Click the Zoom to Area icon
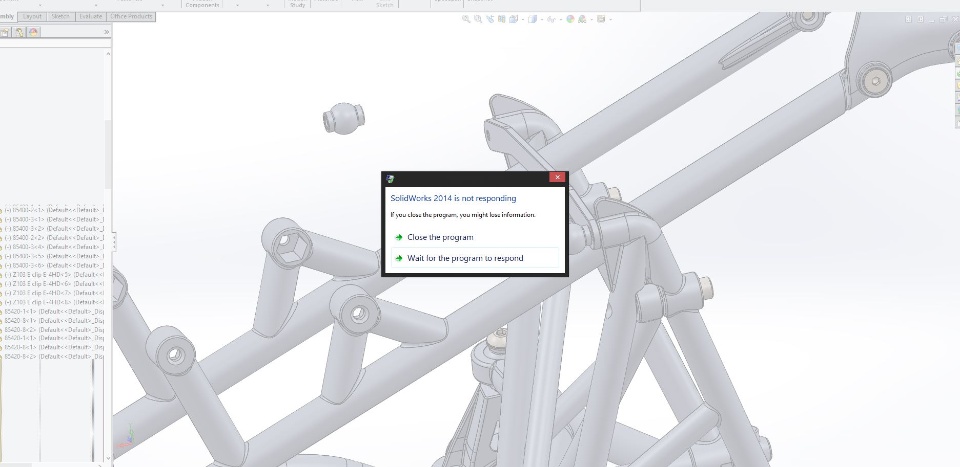 point(478,19)
